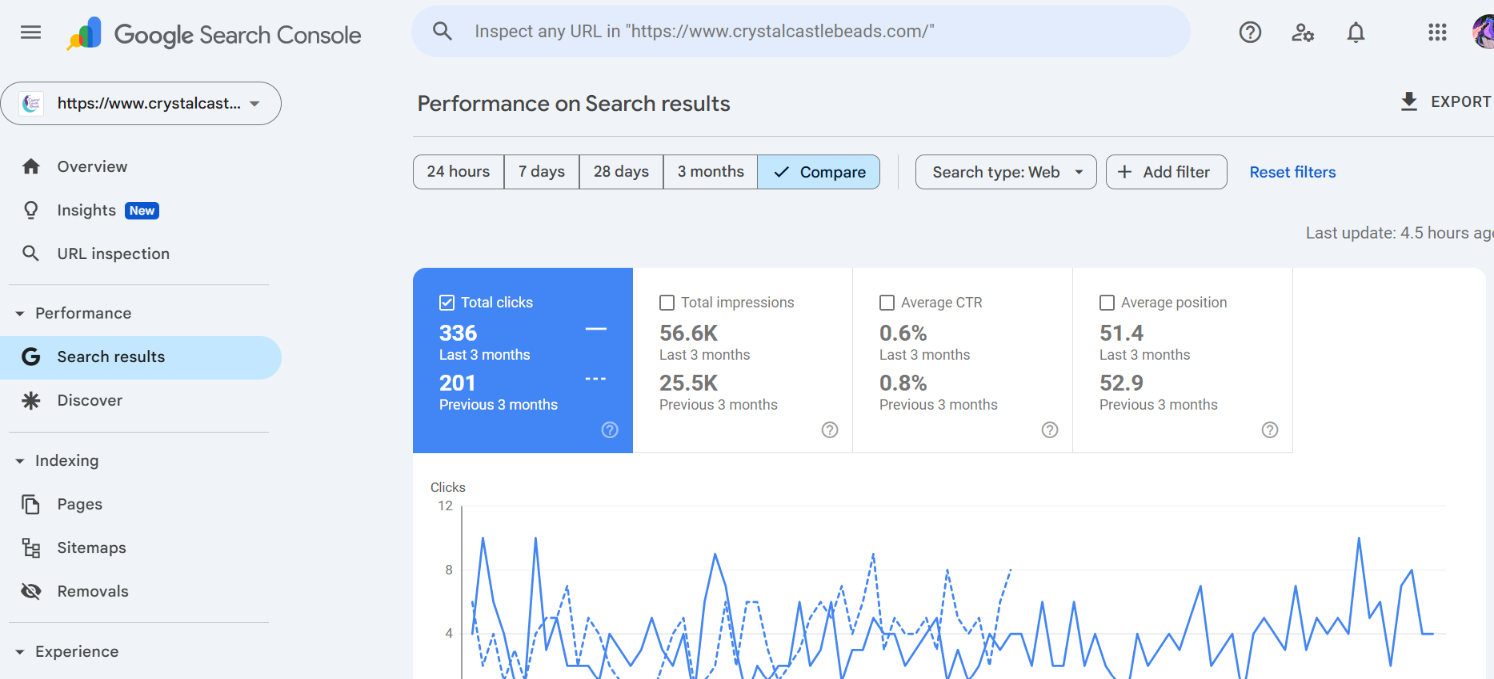Check the Average position checkbox
The width and height of the screenshot is (1494, 679).
[1107, 302]
